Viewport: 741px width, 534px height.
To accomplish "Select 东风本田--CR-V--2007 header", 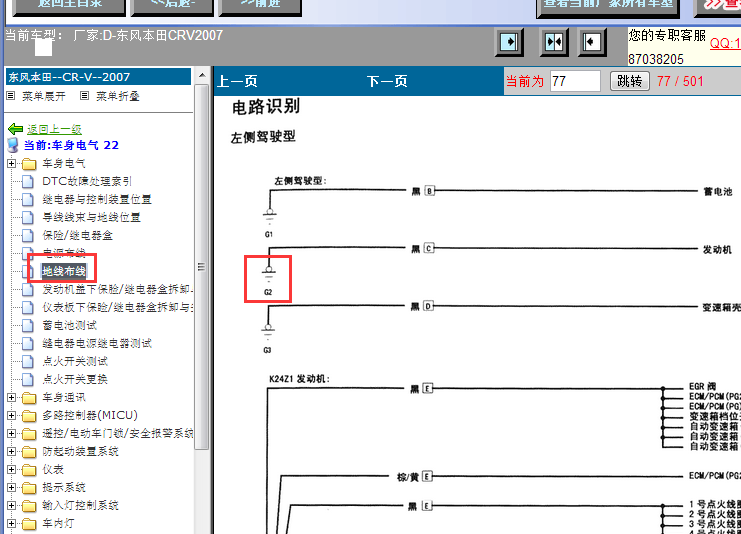I will tap(98, 77).
